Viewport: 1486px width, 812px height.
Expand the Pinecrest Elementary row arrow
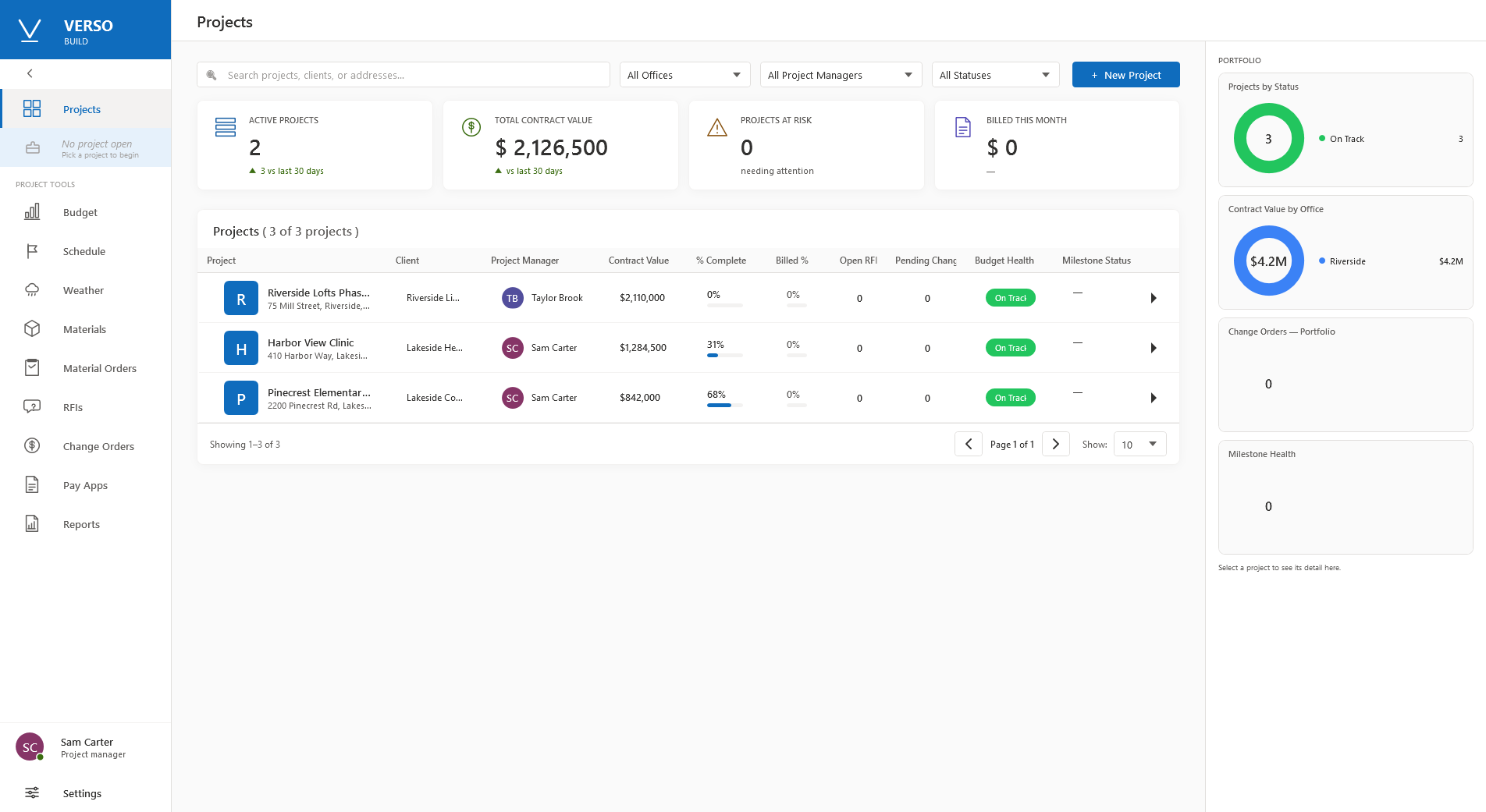[1154, 398]
